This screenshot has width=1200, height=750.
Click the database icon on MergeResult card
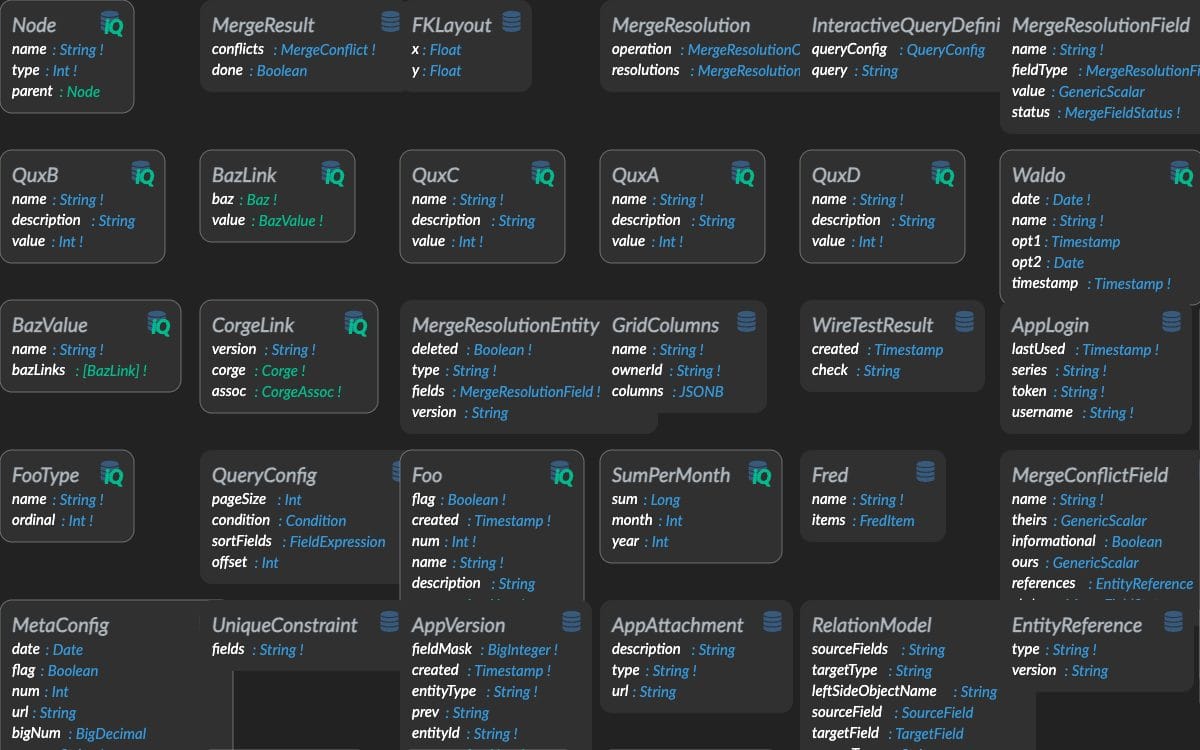pyautogui.click(x=390, y=21)
